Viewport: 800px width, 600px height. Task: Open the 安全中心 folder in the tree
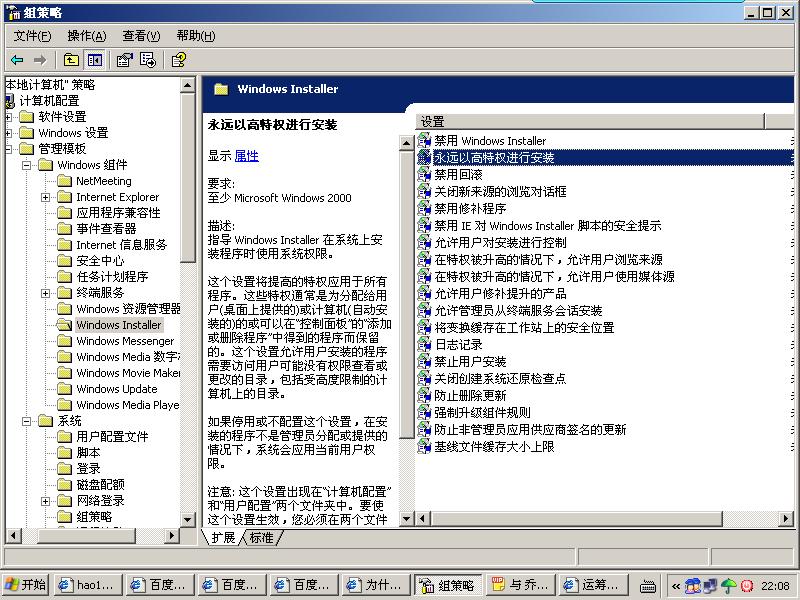pos(100,261)
